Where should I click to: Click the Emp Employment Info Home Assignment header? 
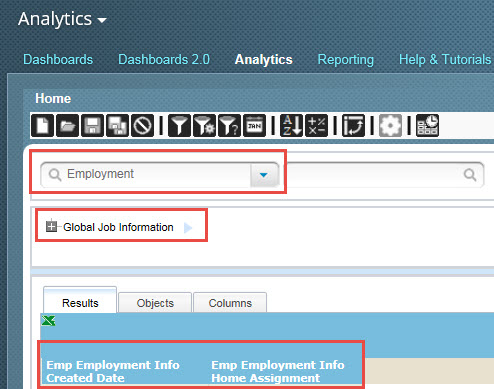click(278, 371)
